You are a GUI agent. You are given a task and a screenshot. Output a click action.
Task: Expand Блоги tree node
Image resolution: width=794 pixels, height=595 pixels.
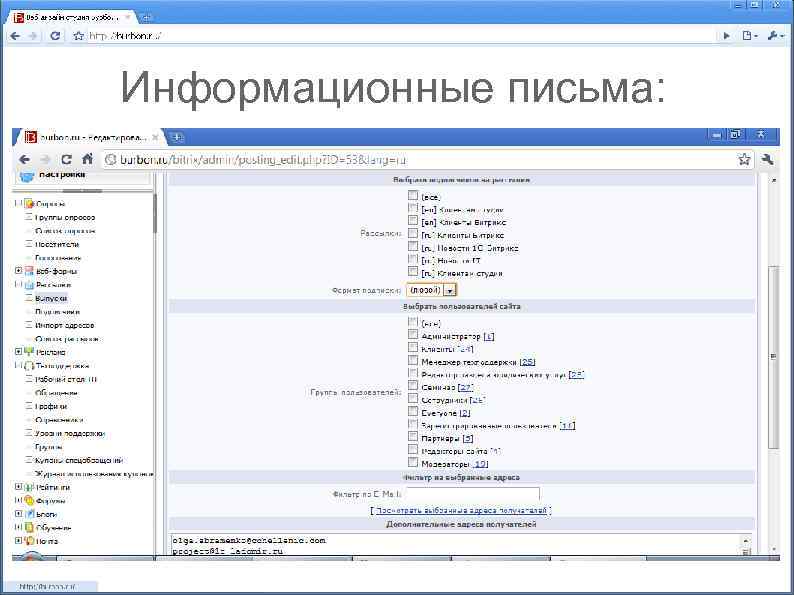coord(18,514)
